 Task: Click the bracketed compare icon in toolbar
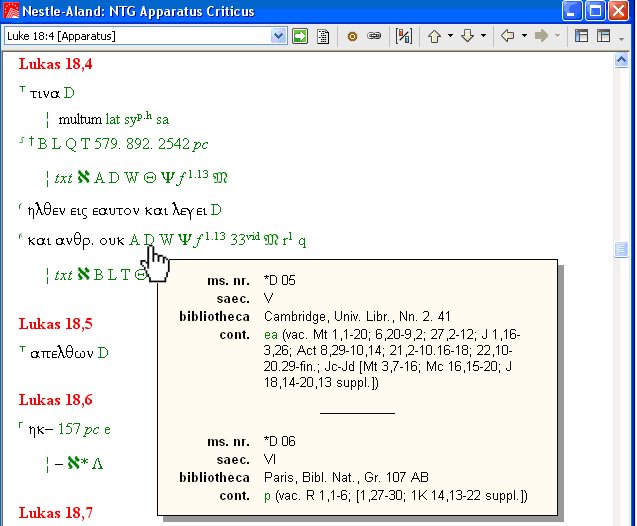tap(403, 36)
